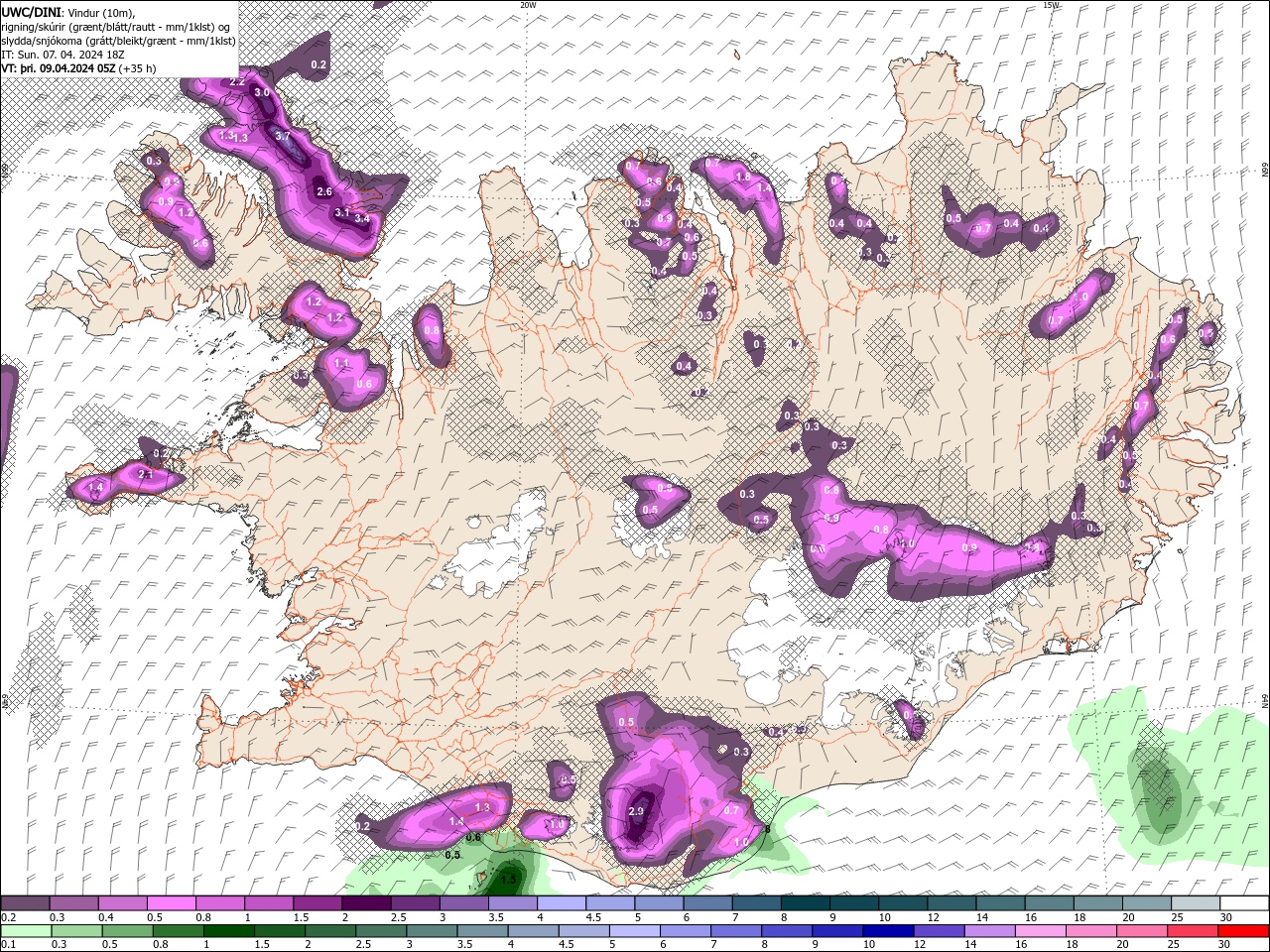
Task: Click the 20 label under the rain scale
Action: 1122,944
